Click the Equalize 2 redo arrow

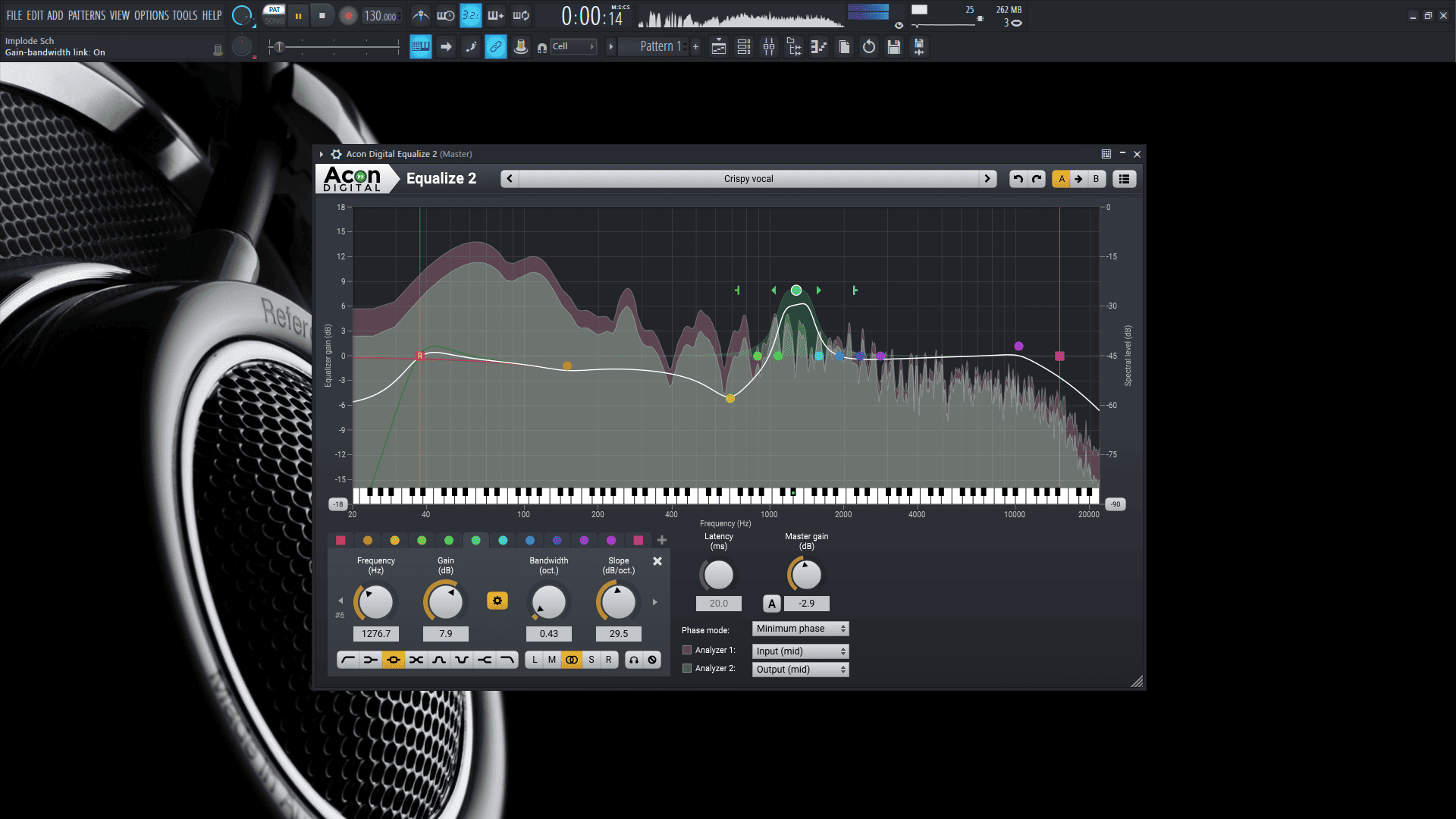point(1037,179)
